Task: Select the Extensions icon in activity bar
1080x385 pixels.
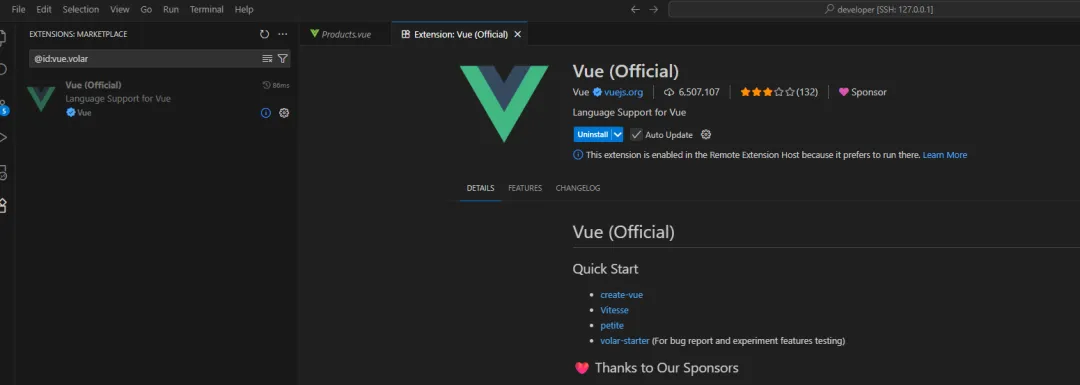Action: tap(3, 205)
